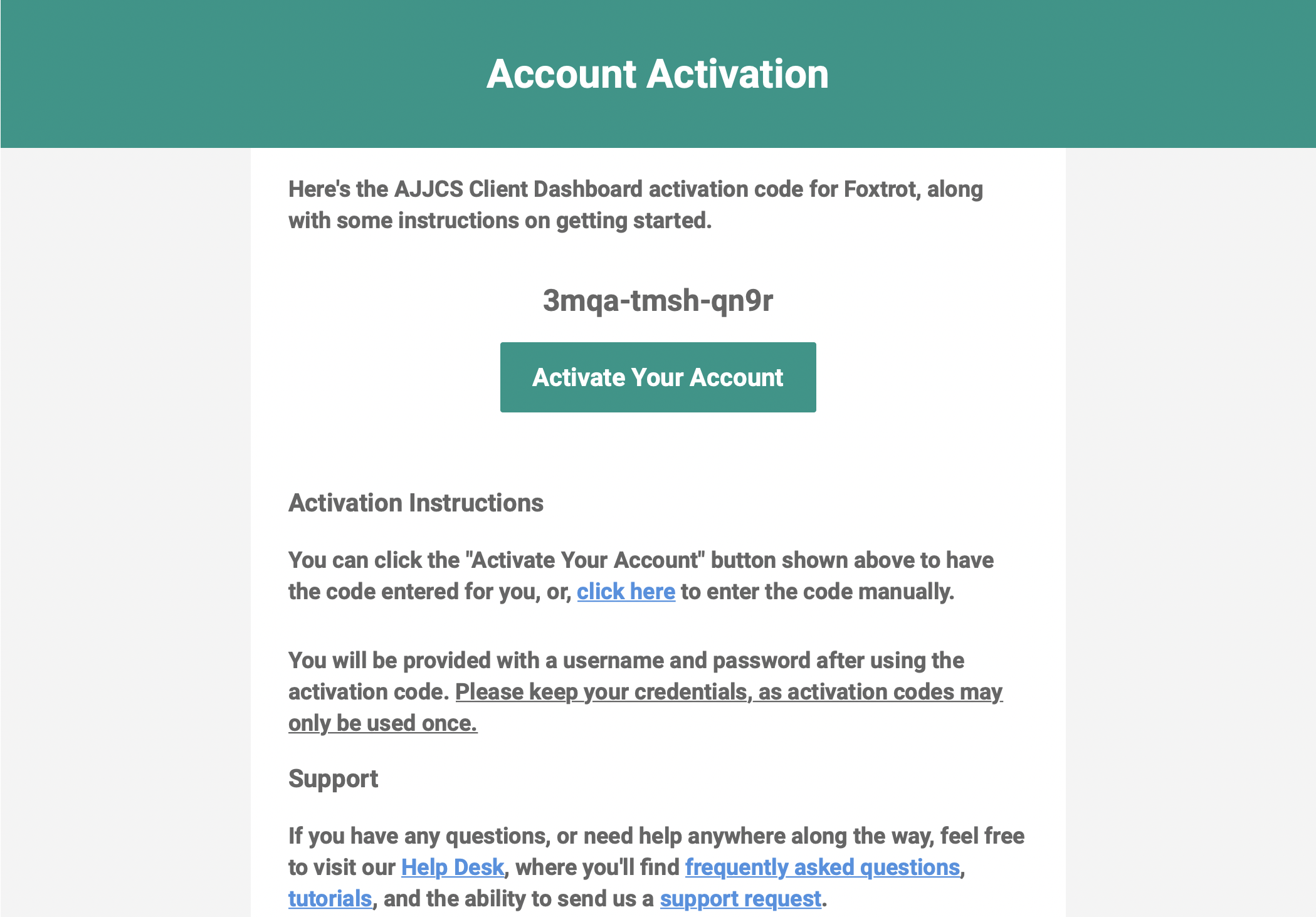
Task: Click the text "You can click the" in instructions
Action: (x=374, y=560)
